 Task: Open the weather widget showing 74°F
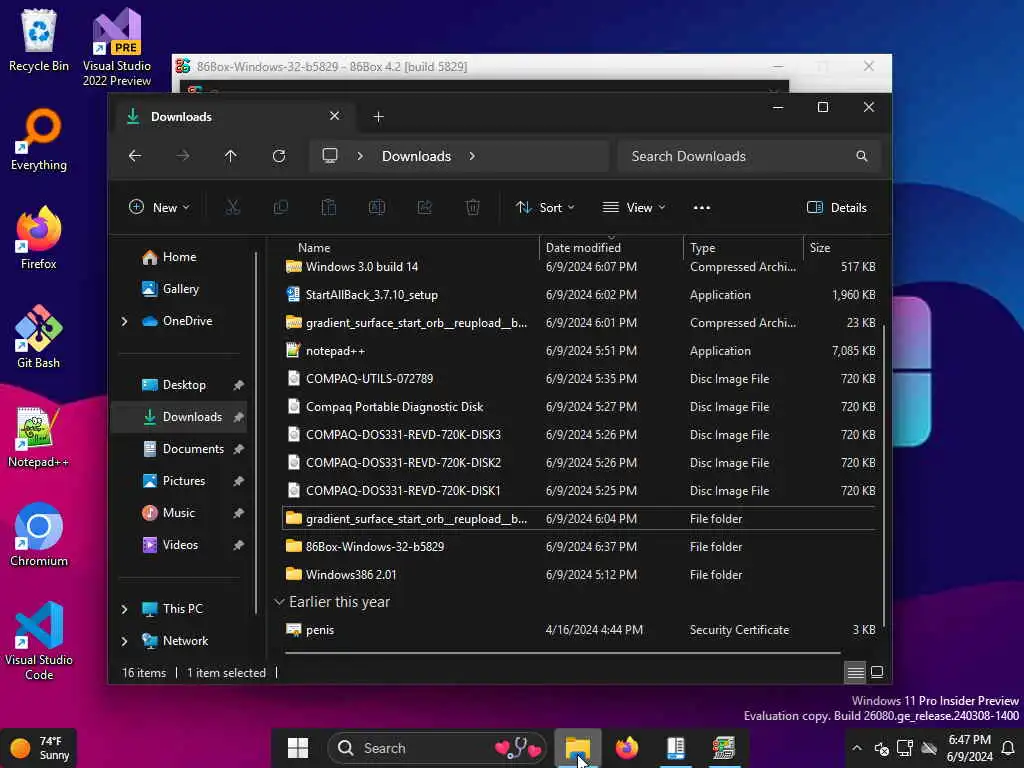click(39, 748)
